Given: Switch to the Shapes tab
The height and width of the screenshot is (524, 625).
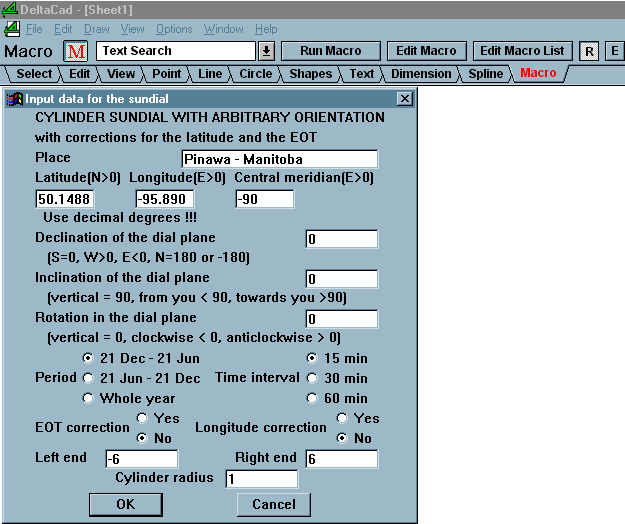Looking at the screenshot, I should [311, 74].
